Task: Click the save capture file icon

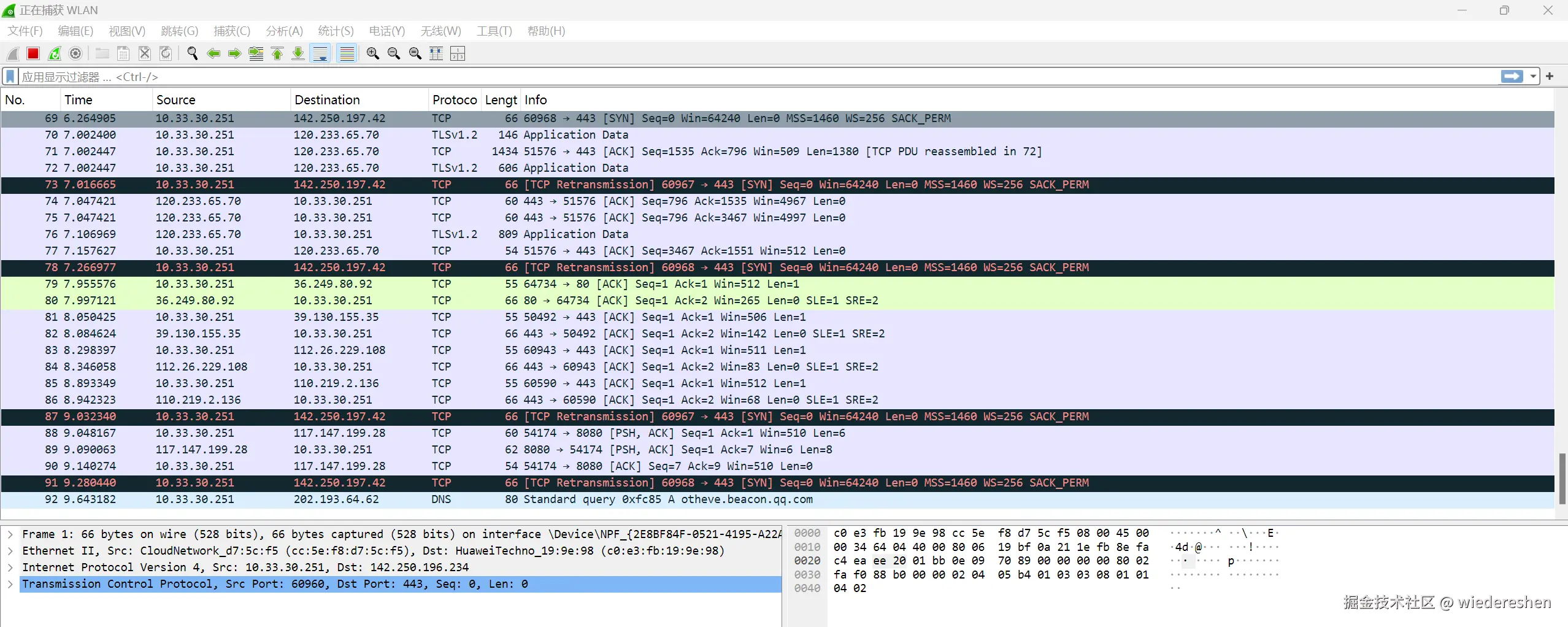Action: (123, 54)
